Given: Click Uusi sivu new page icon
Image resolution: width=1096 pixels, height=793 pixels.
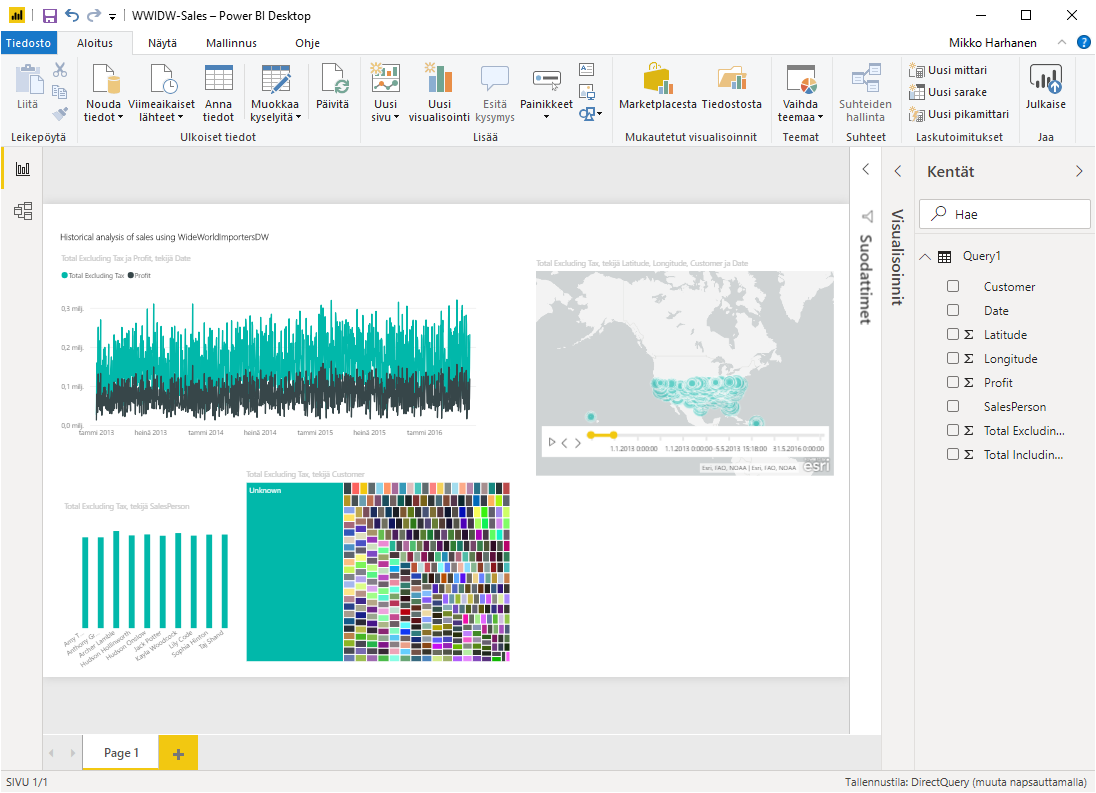Looking at the screenshot, I should click(385, 78).
